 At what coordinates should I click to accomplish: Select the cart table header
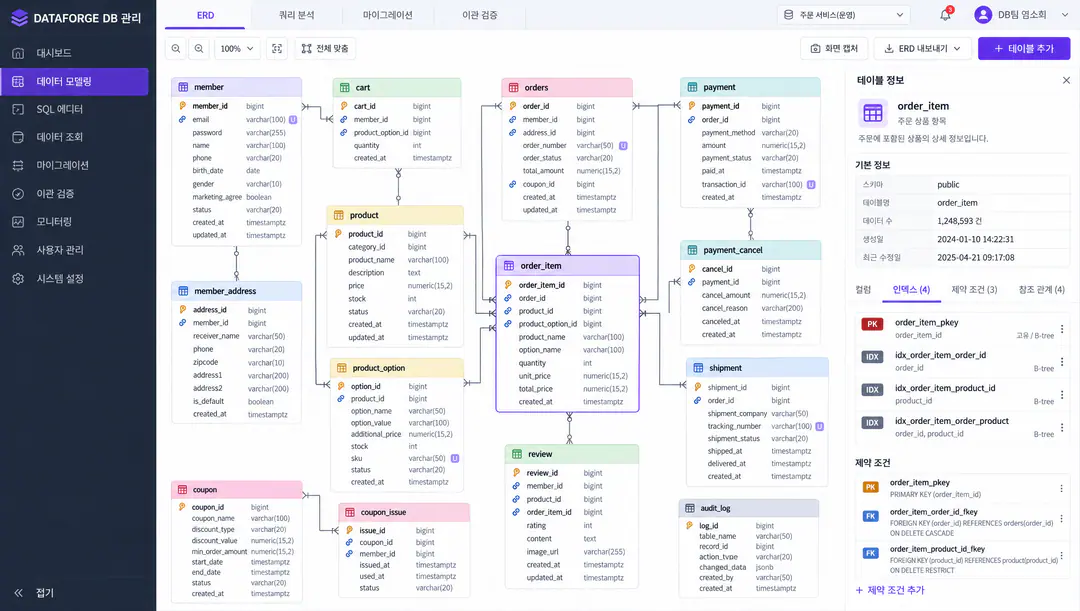pyautogui.click(x=397, y=87)
